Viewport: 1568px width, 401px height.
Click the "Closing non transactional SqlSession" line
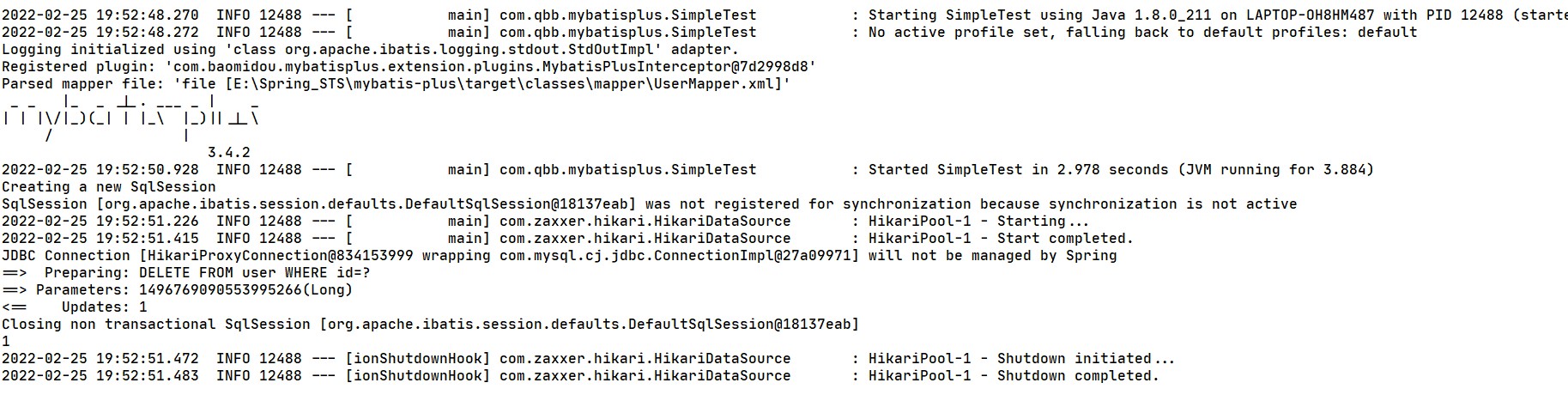155,324
